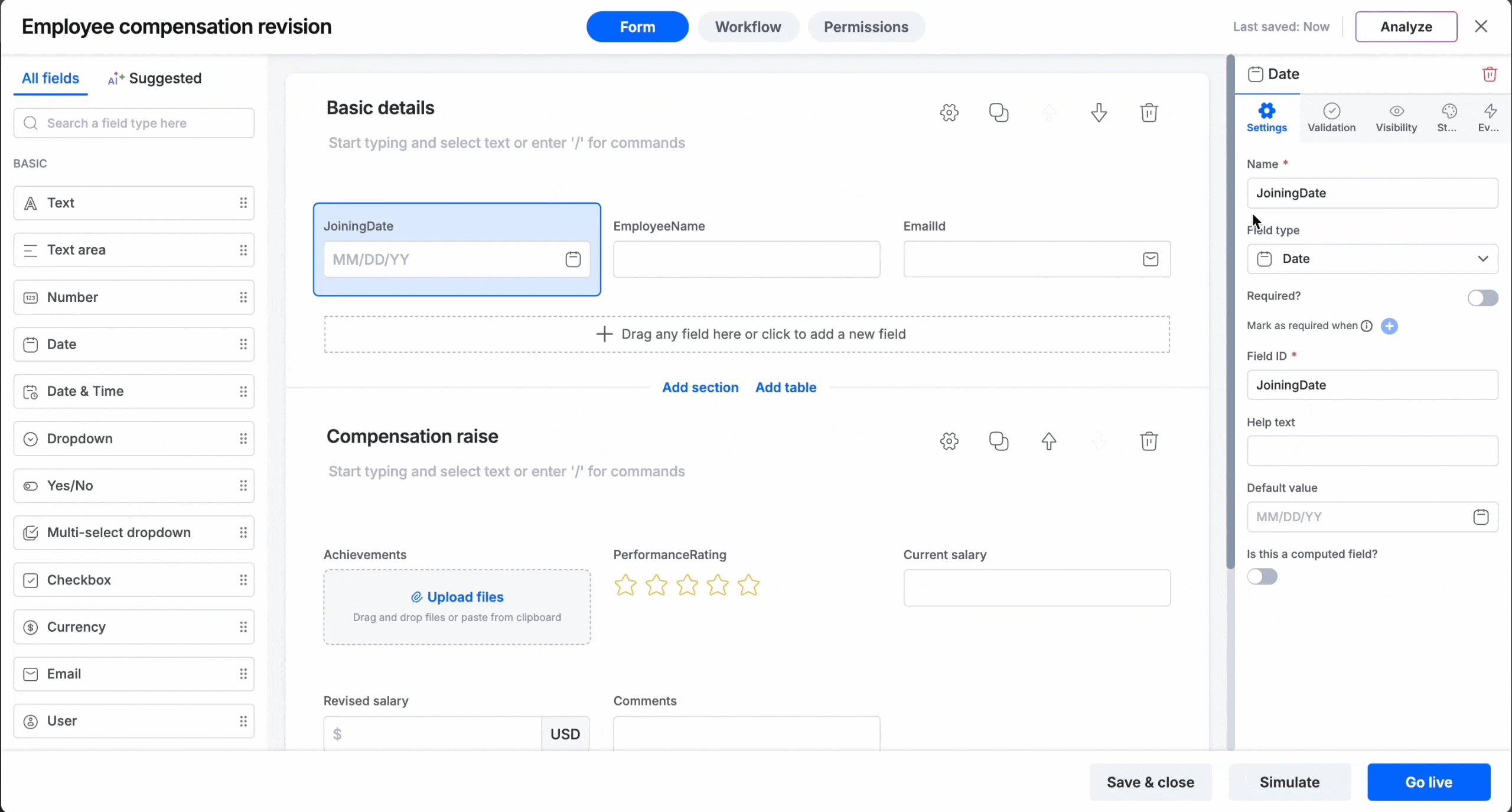This screenshot has height=812, width=1512.
Task: Duplicate the Basic details section
Action: pyautogui.click(x=999, y=112)
